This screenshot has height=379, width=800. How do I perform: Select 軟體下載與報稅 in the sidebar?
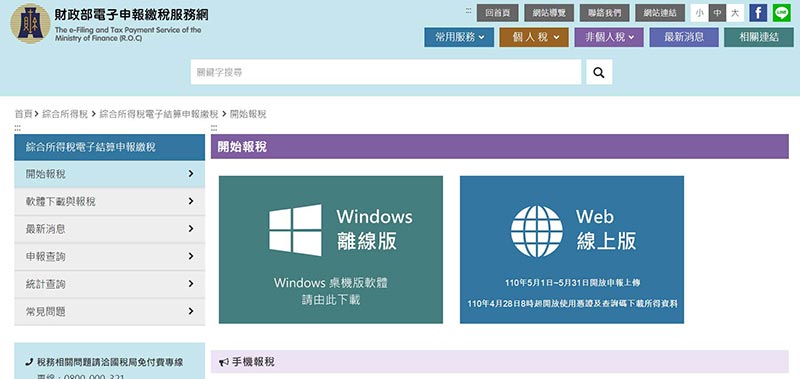[x=109, y=201]
